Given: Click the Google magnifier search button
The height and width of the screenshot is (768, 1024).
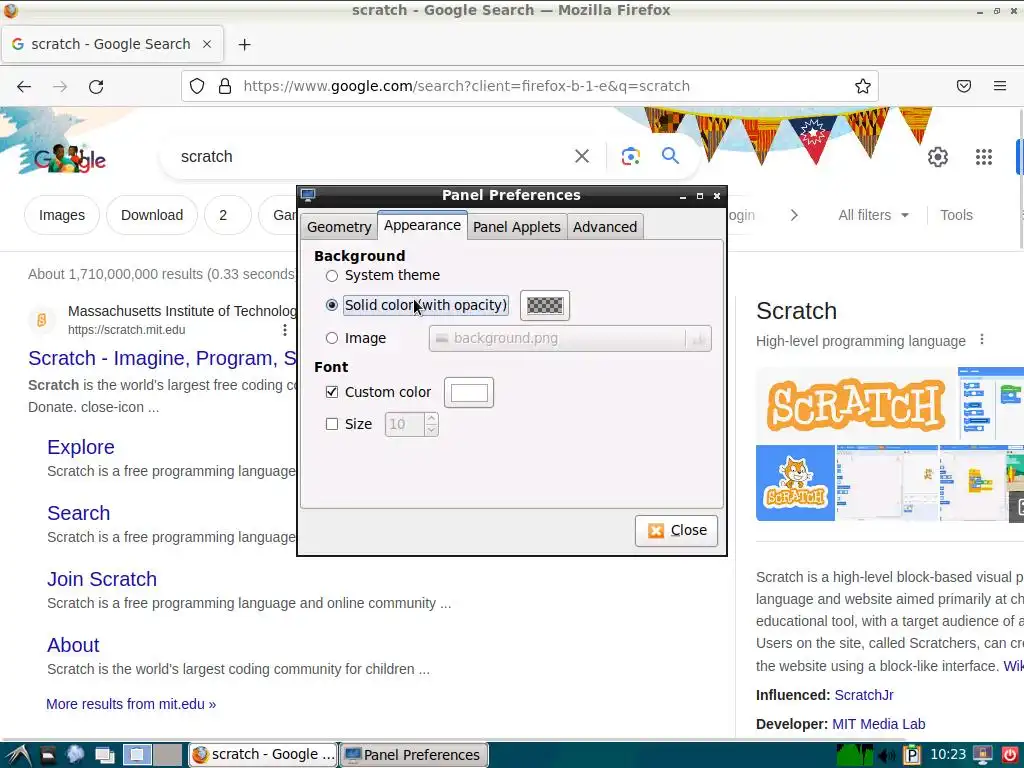Looking at the screenshot, I should [670, 156].
